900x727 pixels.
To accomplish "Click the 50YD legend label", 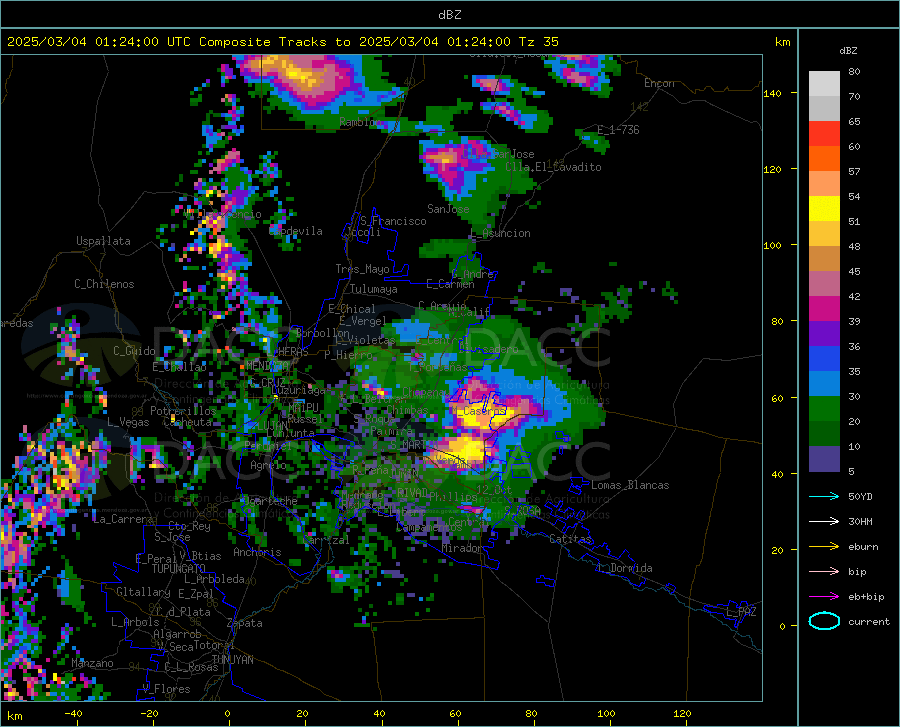I will (860, 496).
